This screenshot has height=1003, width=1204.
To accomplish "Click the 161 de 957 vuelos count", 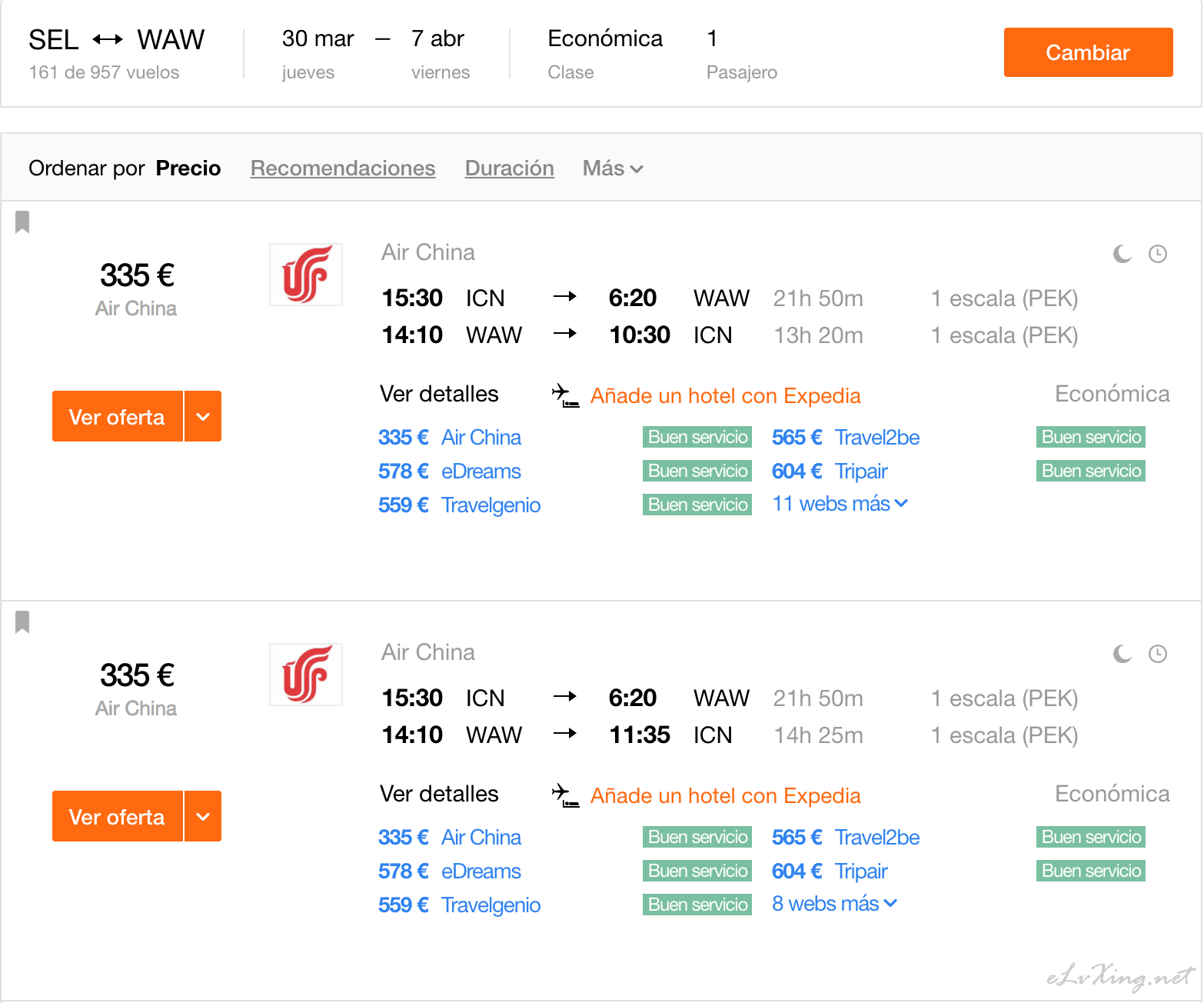I will pos(104,72).
